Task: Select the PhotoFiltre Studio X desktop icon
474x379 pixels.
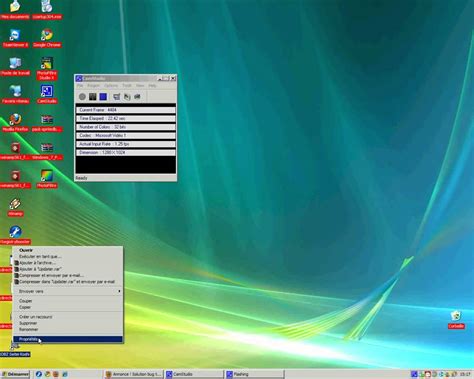Action: [x=47, y=68]
